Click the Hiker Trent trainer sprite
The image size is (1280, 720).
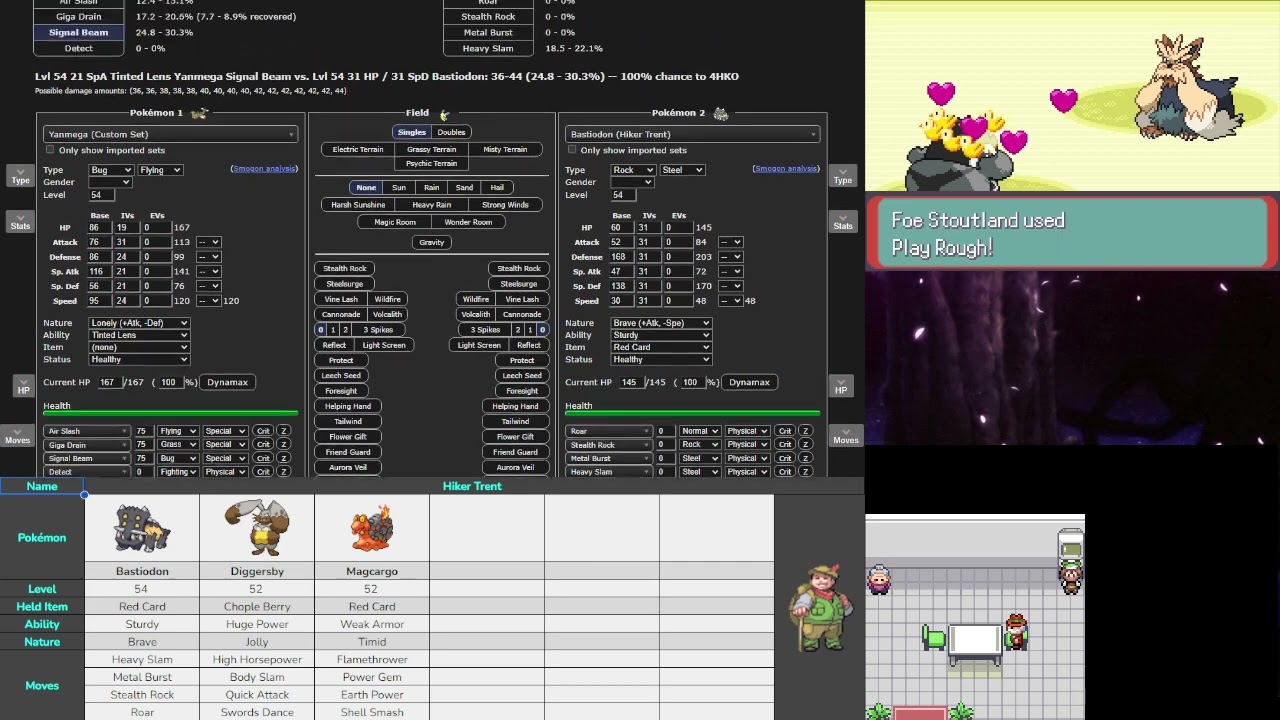click(x=820, y=607)
